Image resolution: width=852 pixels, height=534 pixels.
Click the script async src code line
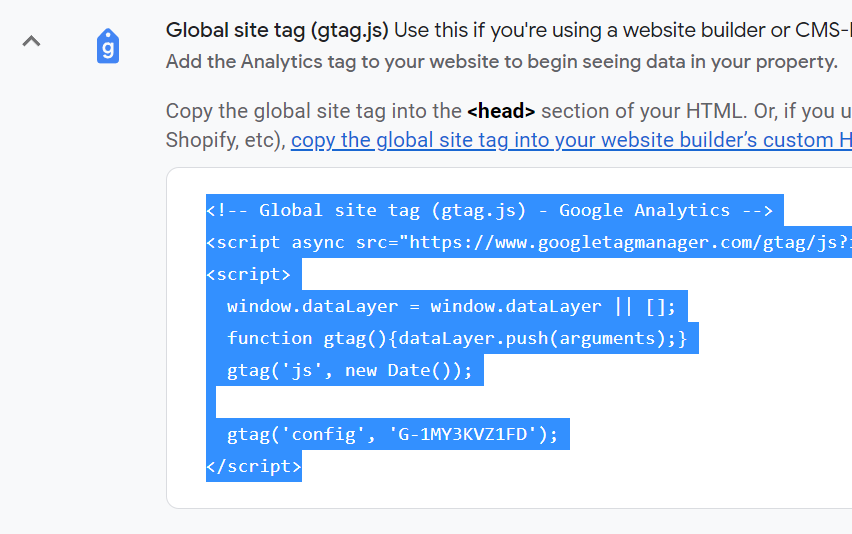[x=529, y=242]
